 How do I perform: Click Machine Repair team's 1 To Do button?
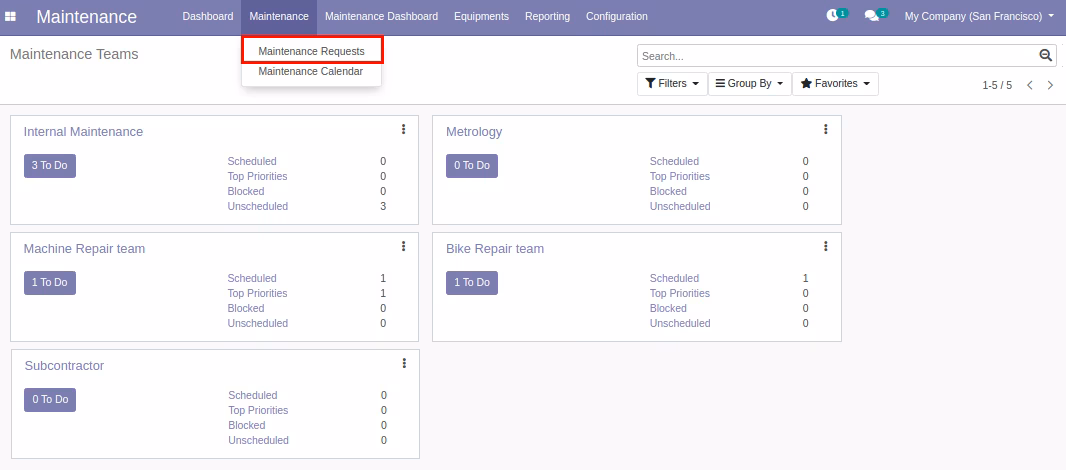pyautogui.click(x=50, y=282)
